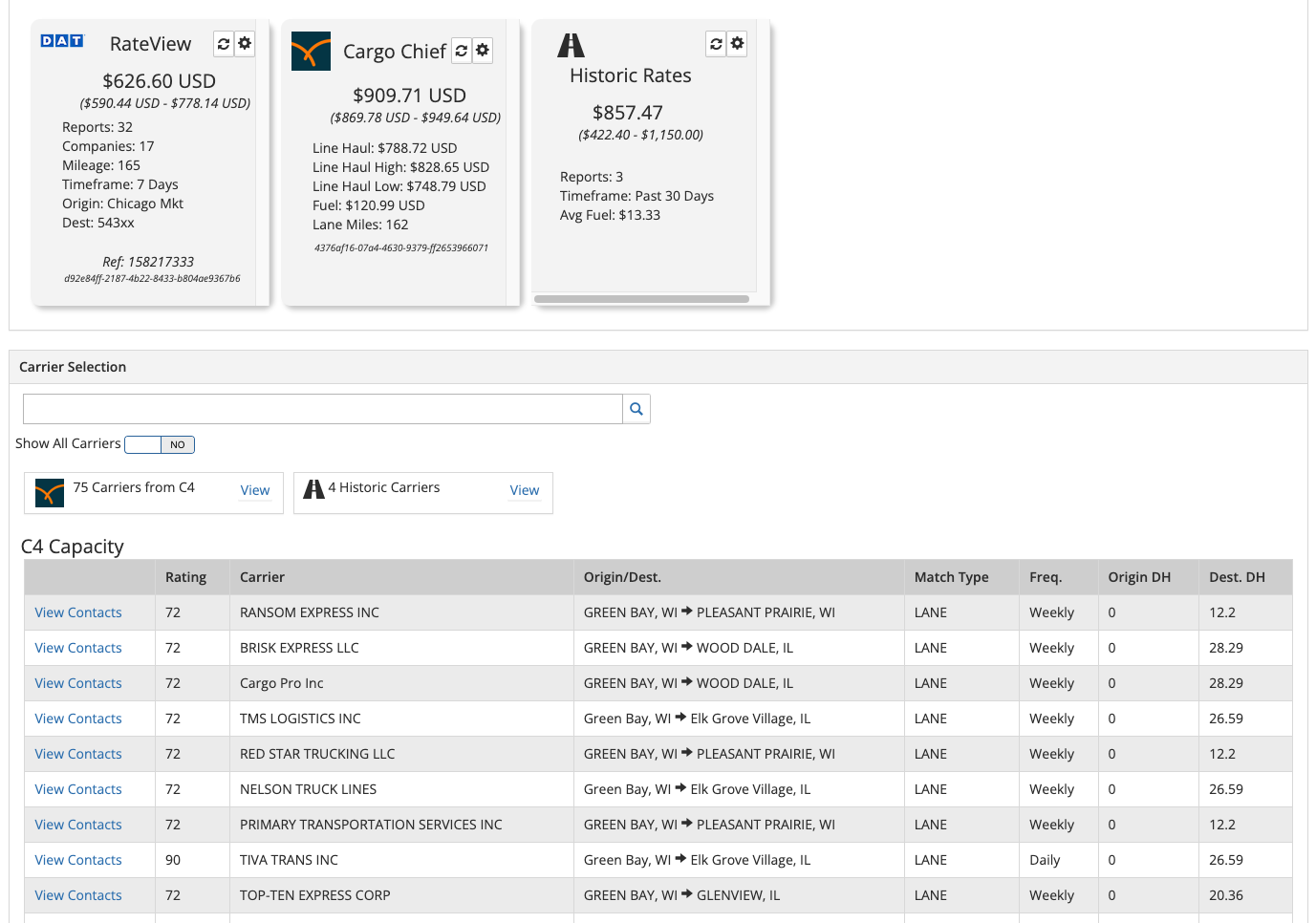View the 75 Carriers from C4

(254, 490)
